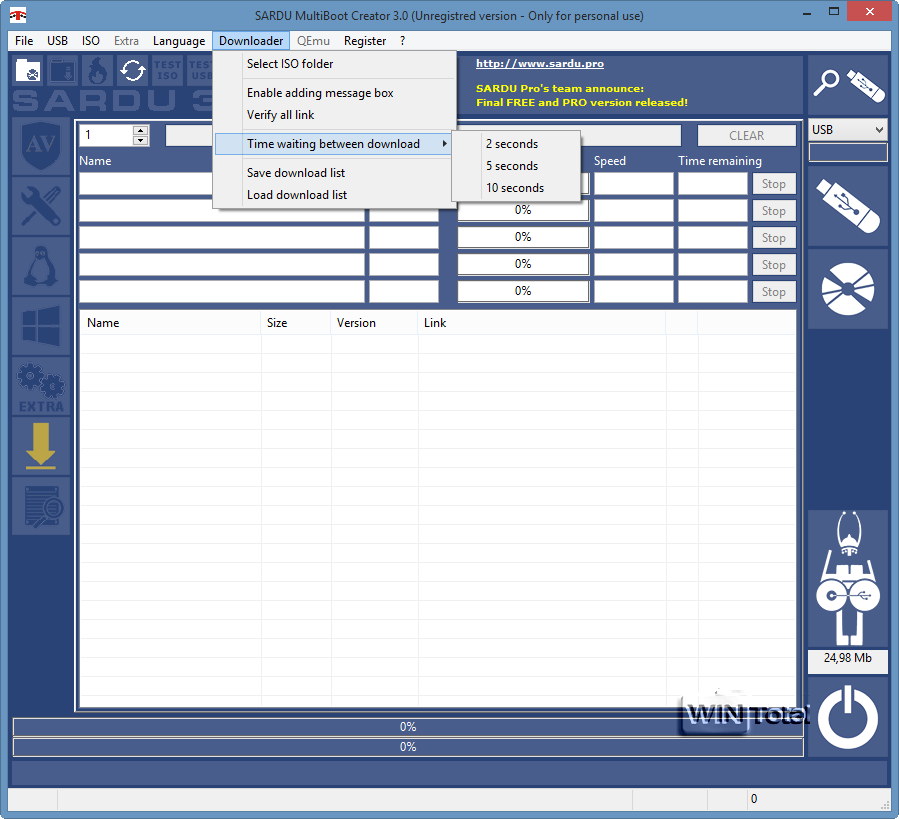899x819 pixels.
Task: Expand submenu arrow of Time waiting between download
Action: (x=444, y=143)
